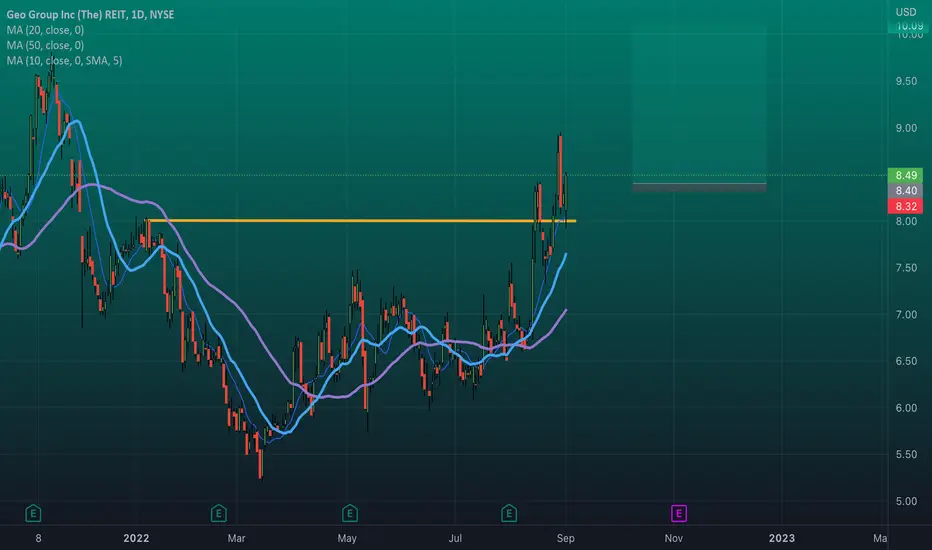Click the 5.00 price axis label
This screenshot has width=932, height=550.
906,501
